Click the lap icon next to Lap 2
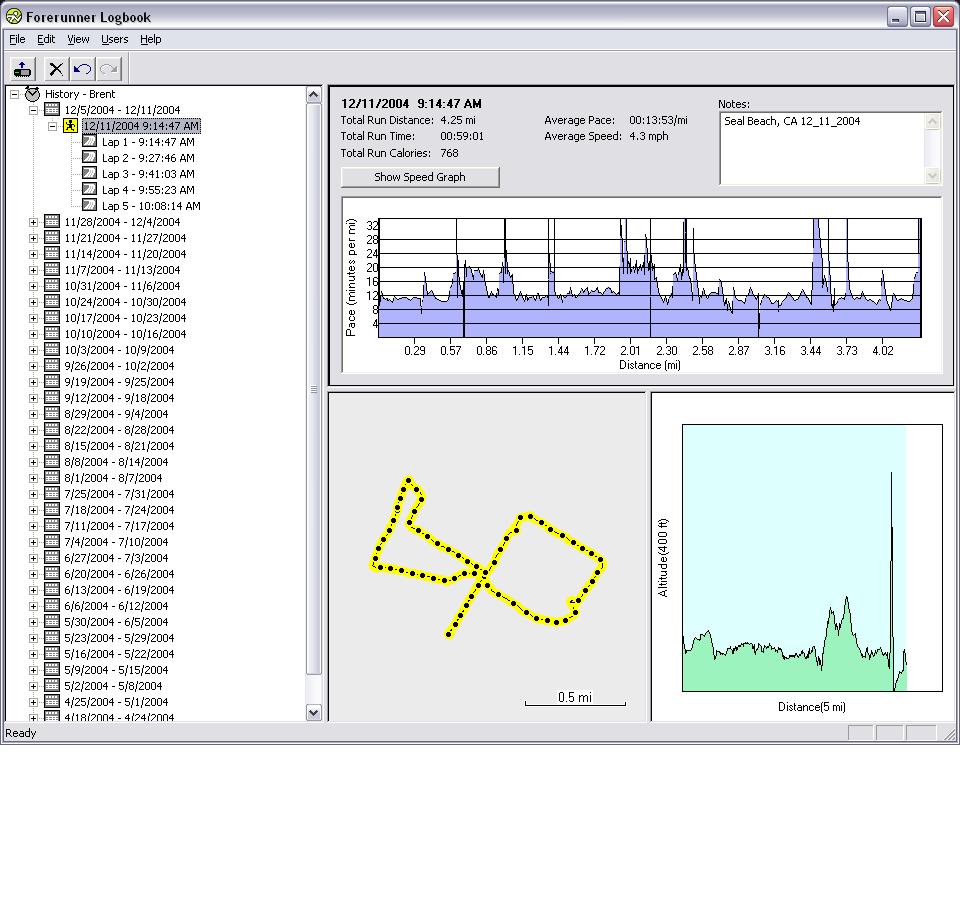The width and height of the screenshot is (960, 923). 89,157
